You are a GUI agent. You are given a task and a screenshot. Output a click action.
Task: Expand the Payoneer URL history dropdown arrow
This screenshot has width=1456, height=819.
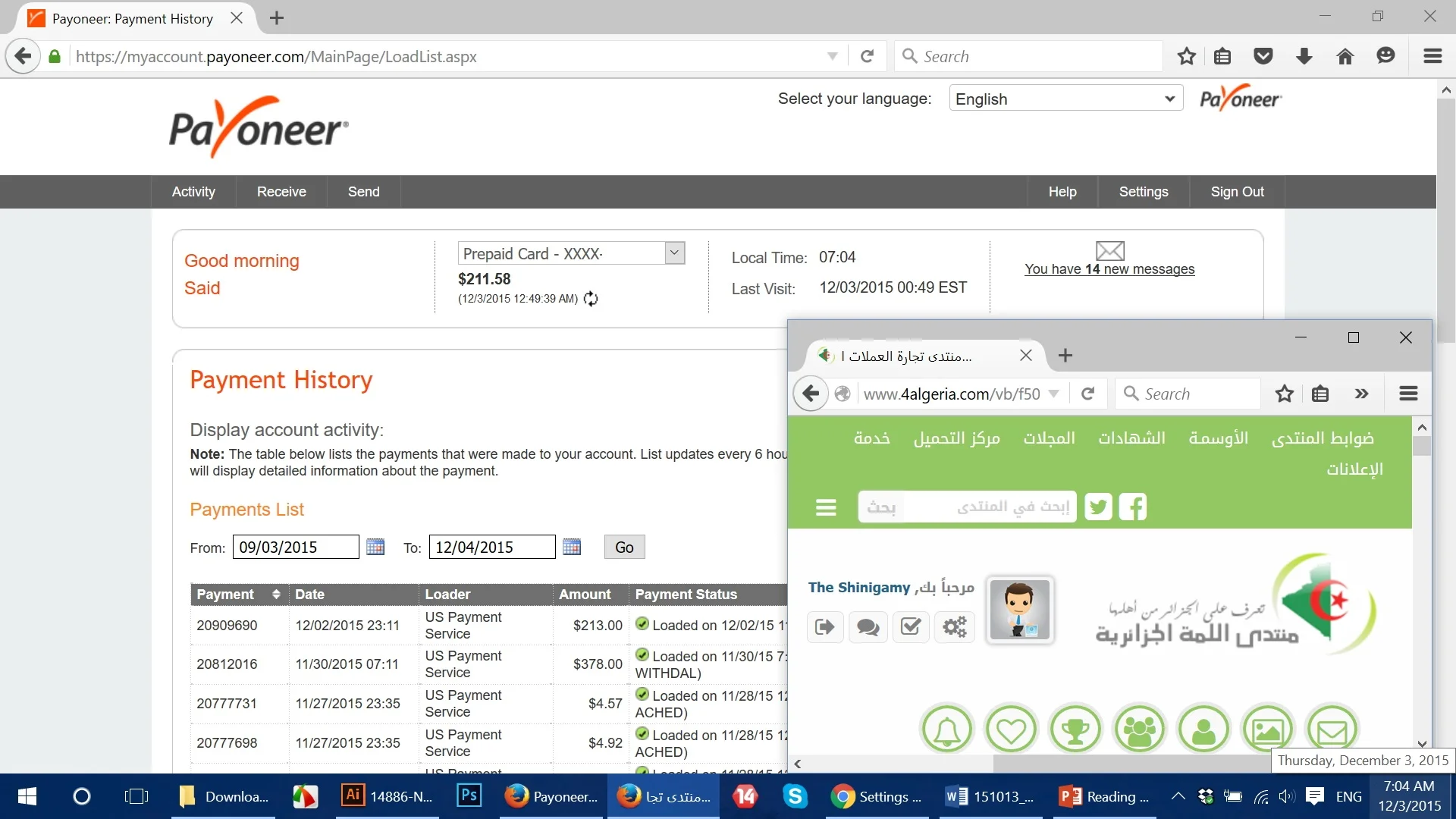tap(832, 56)
